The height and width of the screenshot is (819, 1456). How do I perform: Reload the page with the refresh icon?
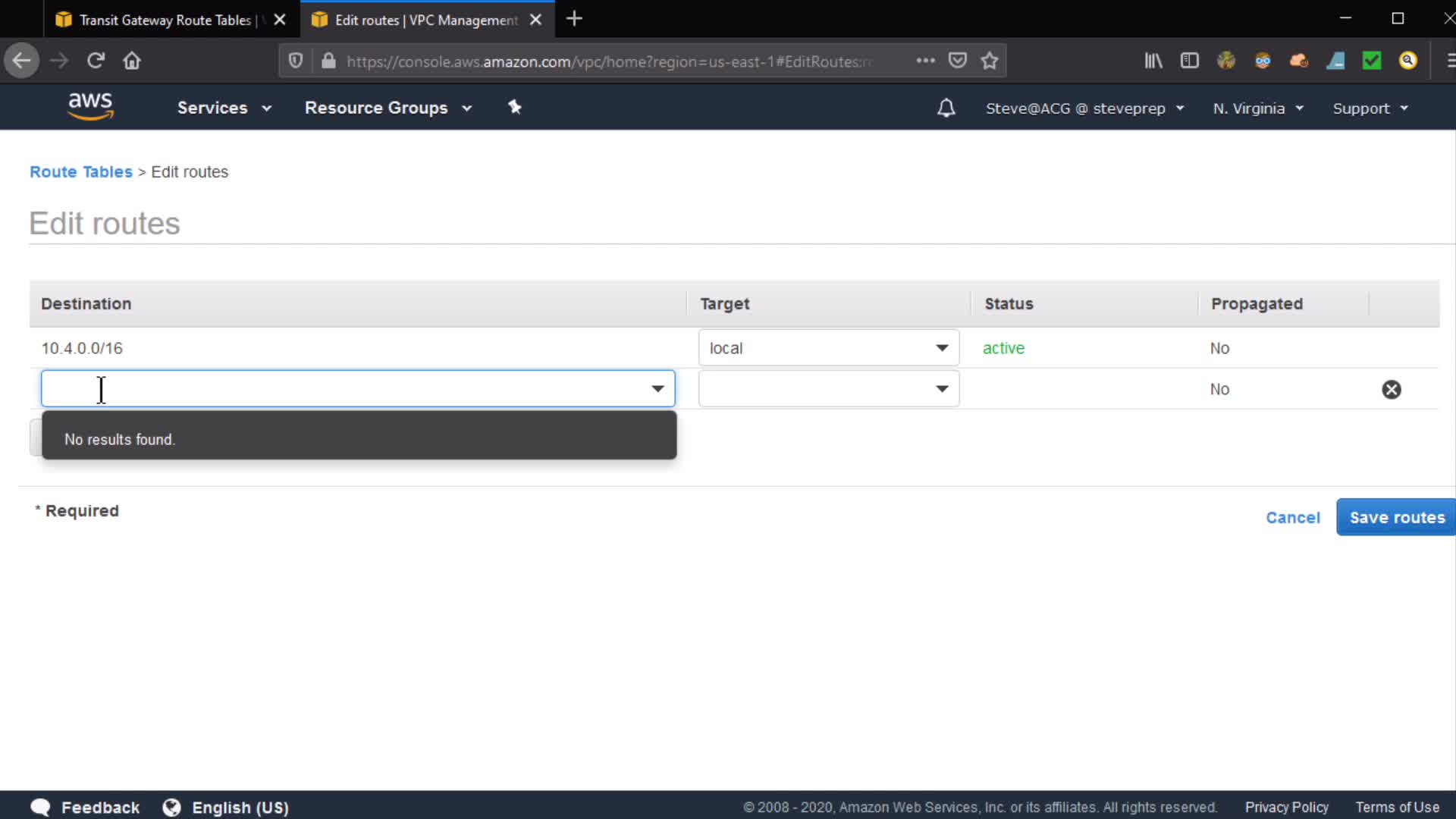tap(96, 61)
